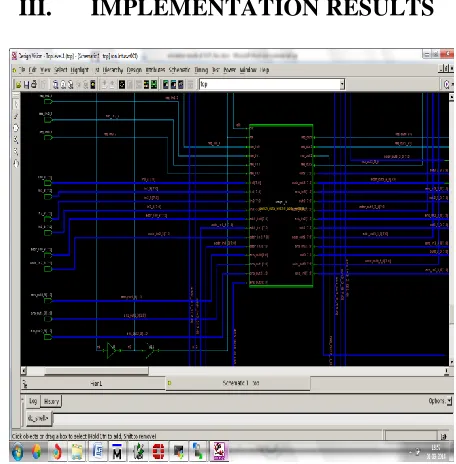Open the Window menu
The width and height of the screenshot is (456, 464).
[x=248, y=70]
